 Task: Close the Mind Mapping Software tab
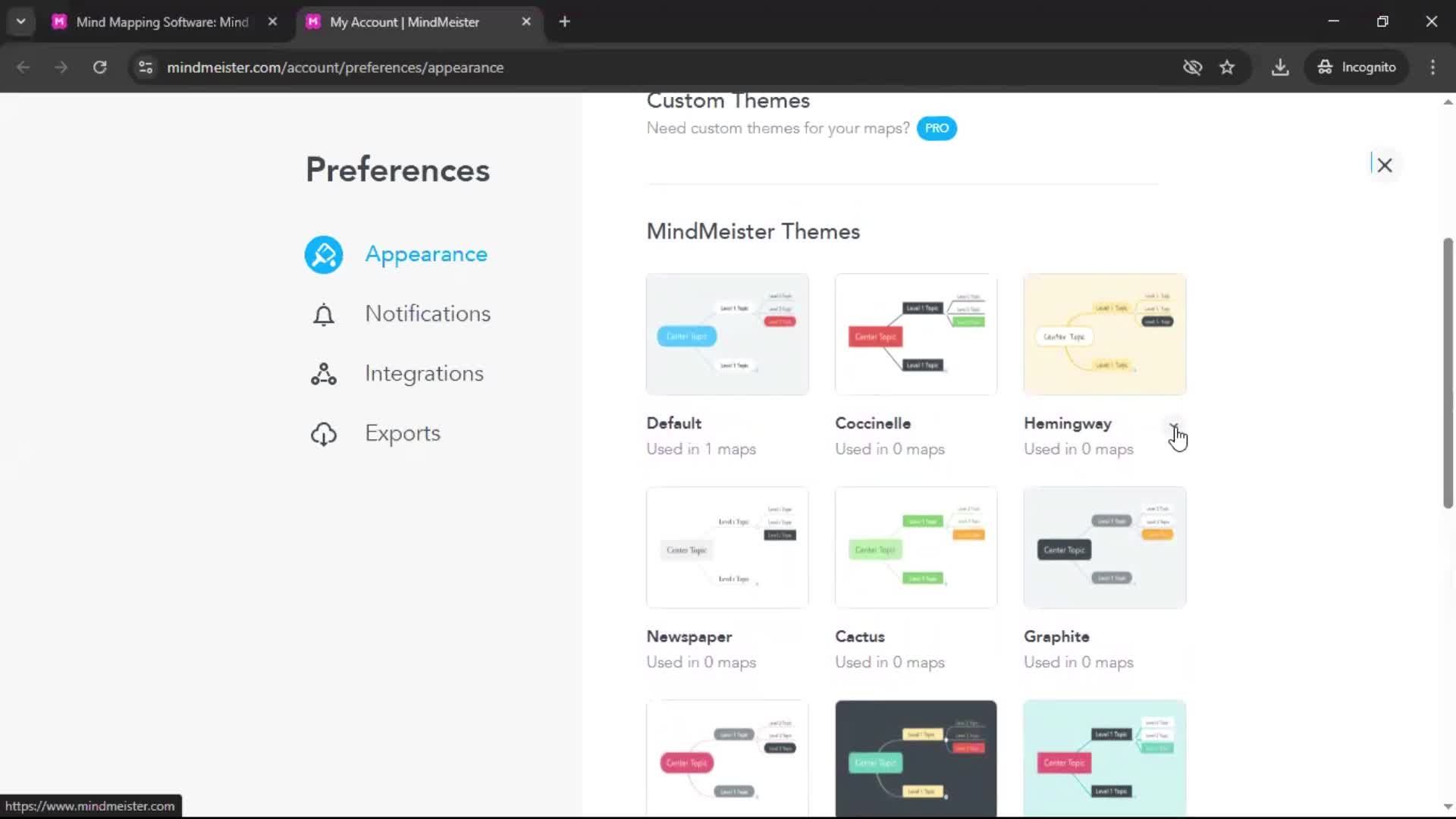tap(272, 22)
